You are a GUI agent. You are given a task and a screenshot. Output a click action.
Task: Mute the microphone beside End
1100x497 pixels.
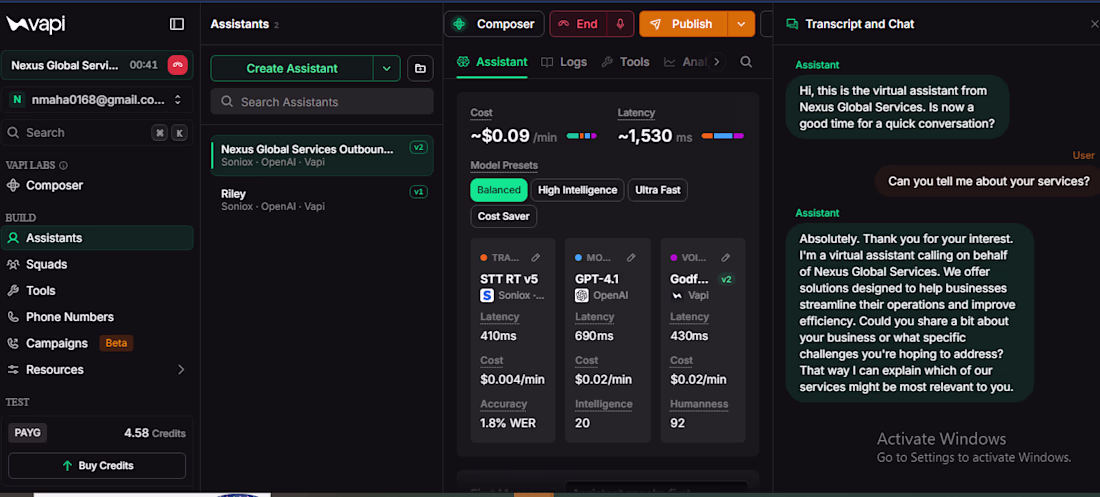[620, 24]
